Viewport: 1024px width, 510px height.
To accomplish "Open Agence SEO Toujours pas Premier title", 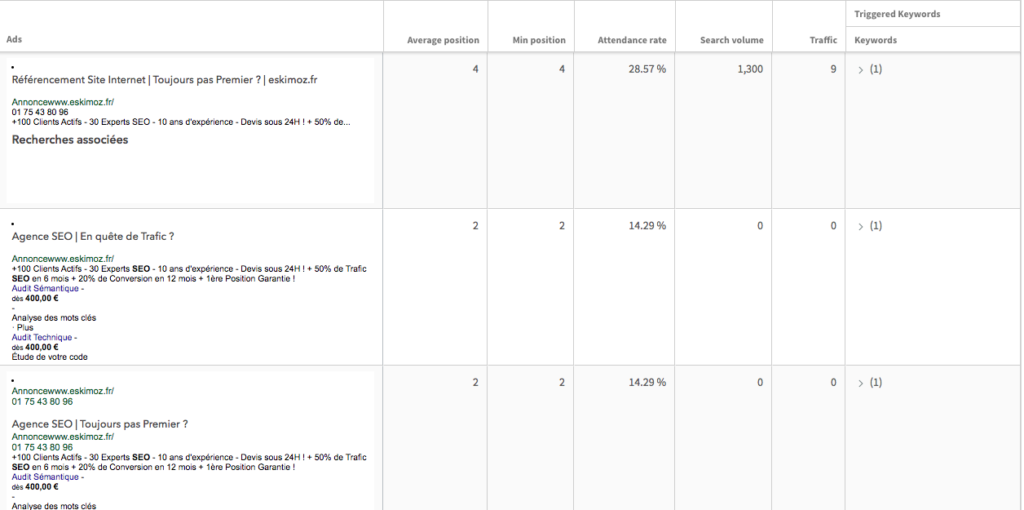I will [100, 424].
